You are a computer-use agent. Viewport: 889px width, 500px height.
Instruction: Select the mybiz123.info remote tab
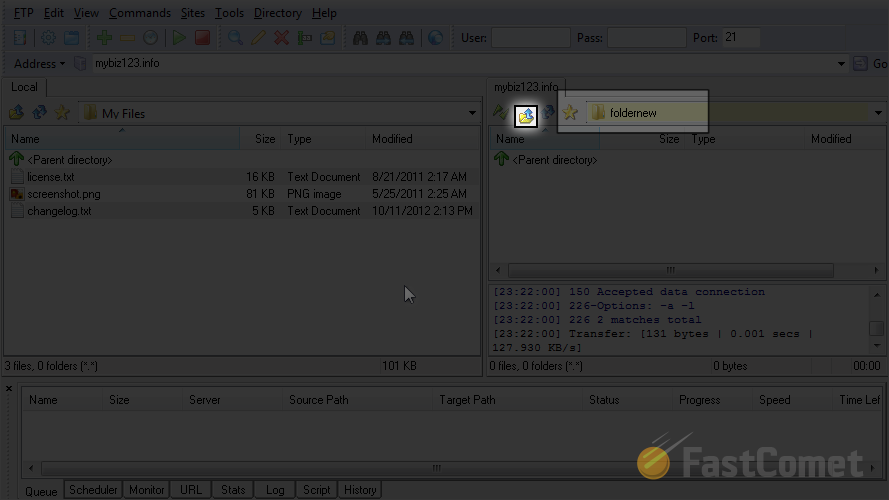526,87
